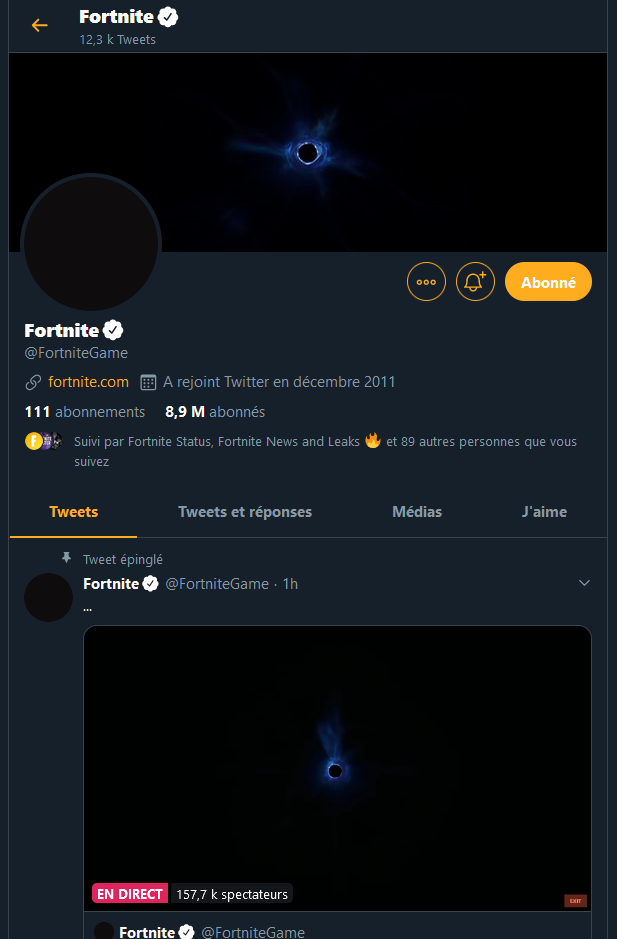Click the EN DIRECT live badge

click(129, 893)
